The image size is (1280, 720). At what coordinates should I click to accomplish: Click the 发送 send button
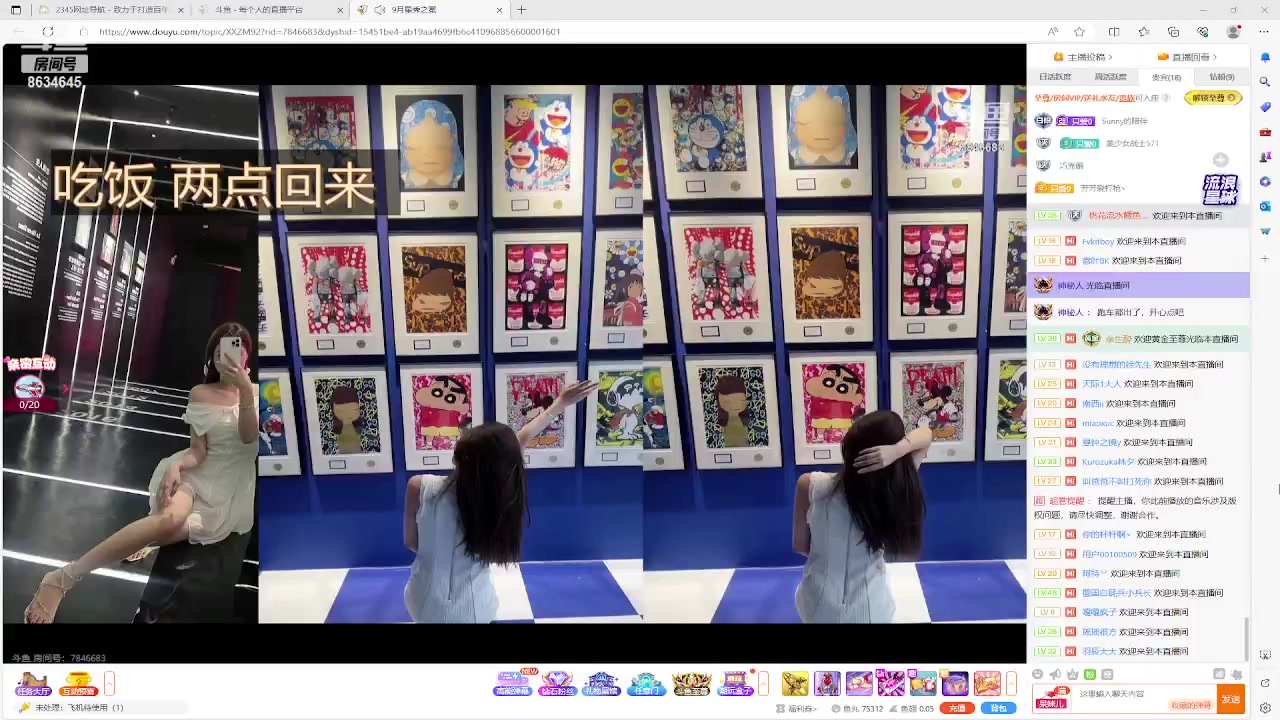point(1230,699)
